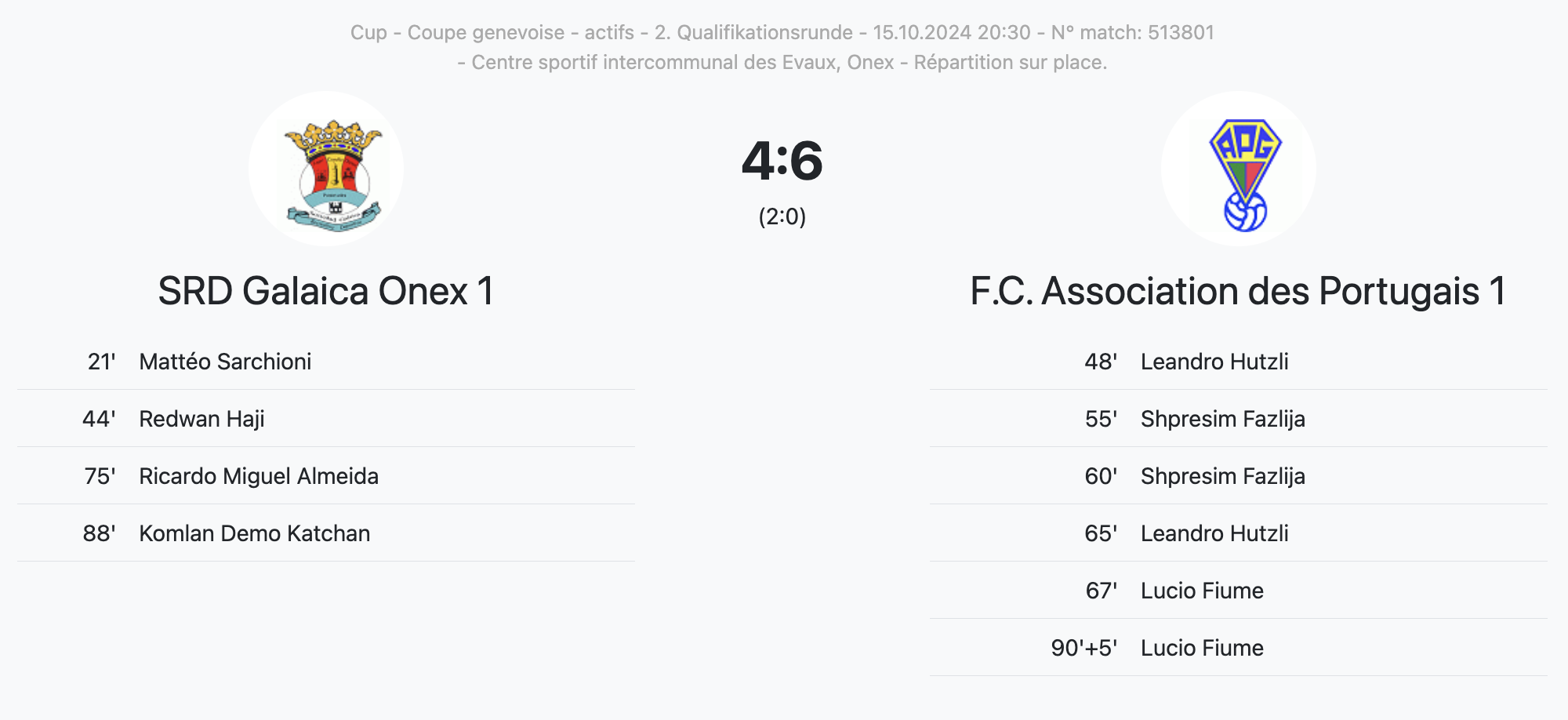Select Leandro Hutzli's 48' goal entry
The height and width of the screenshot is (720, 1568).
point(1214,362)
